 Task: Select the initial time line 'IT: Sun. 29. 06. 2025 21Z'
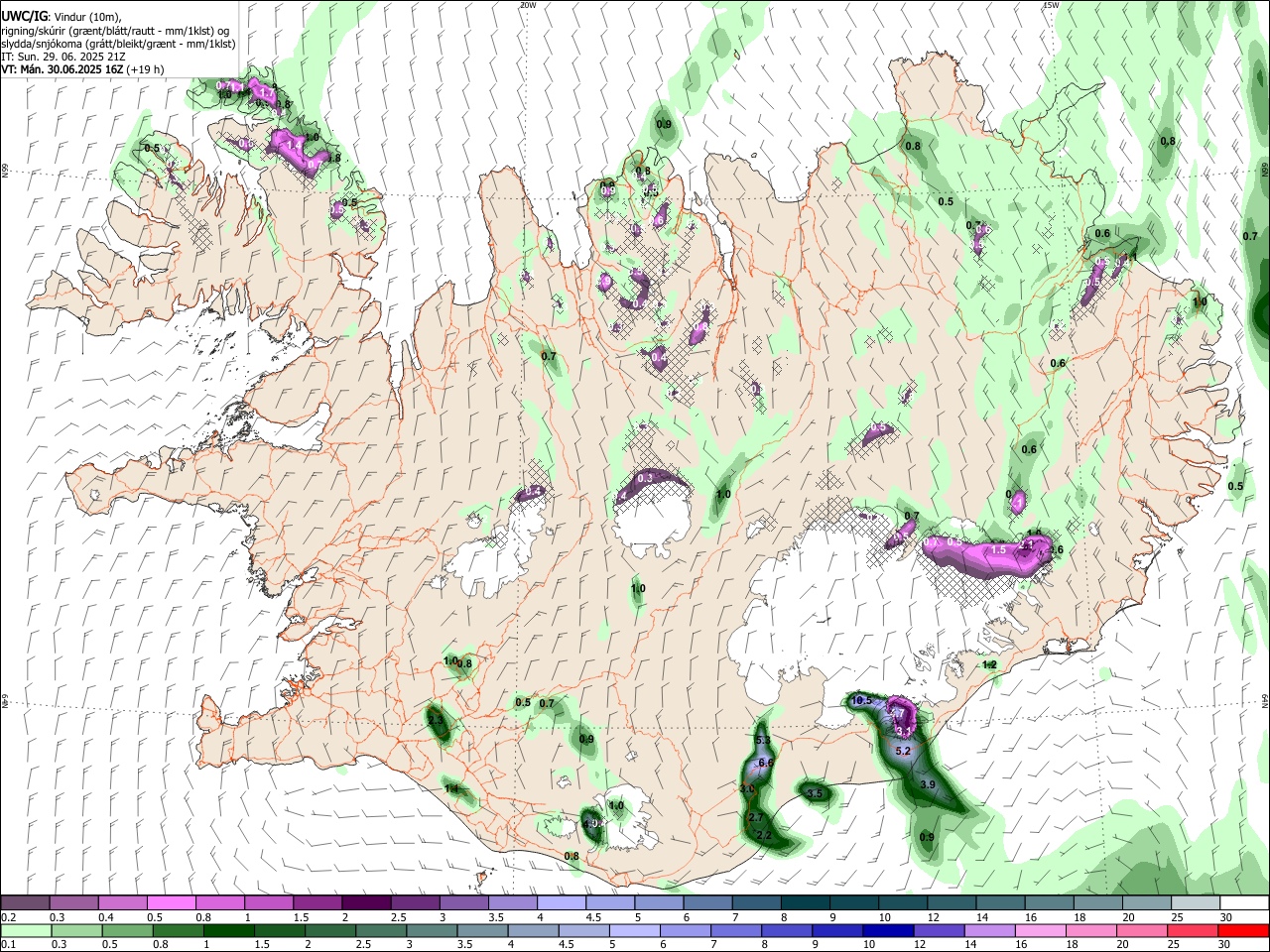click(x=63, y=57)
